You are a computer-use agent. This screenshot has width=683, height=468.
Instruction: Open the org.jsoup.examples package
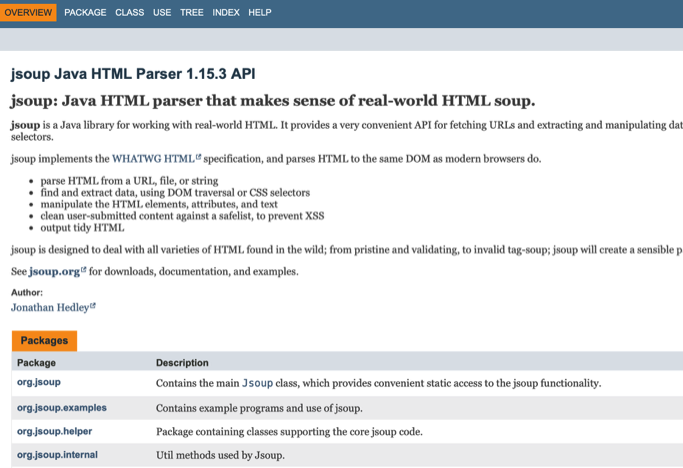coord(62,408)
